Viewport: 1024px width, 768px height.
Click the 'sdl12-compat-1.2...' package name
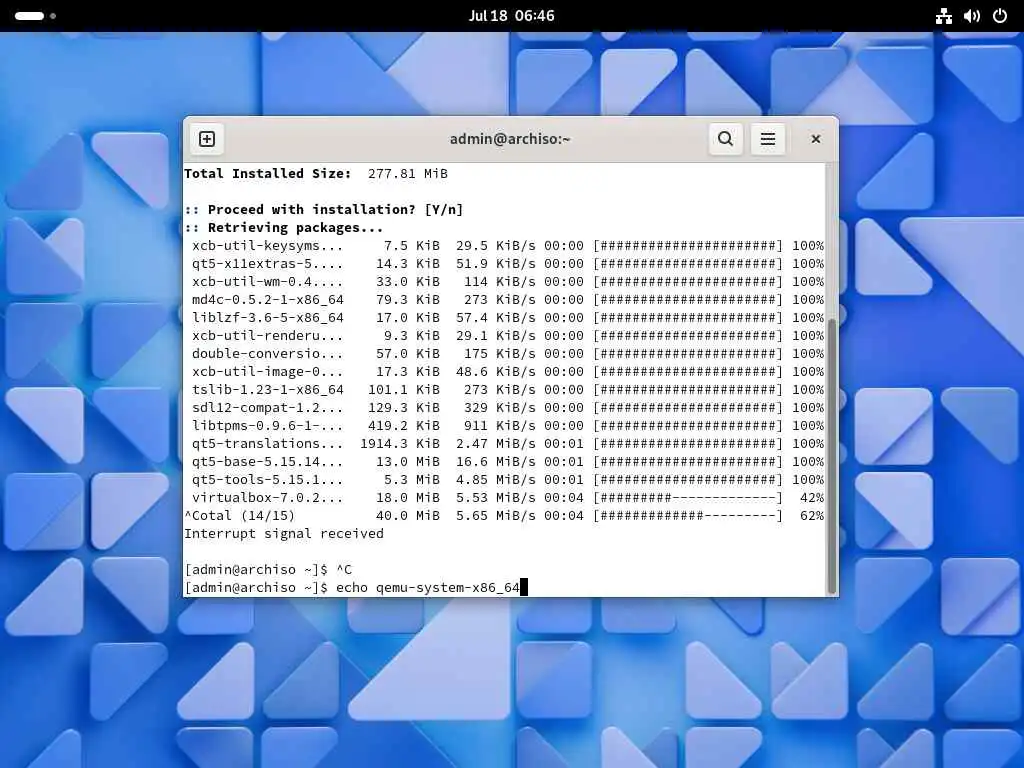click(267, 408)
